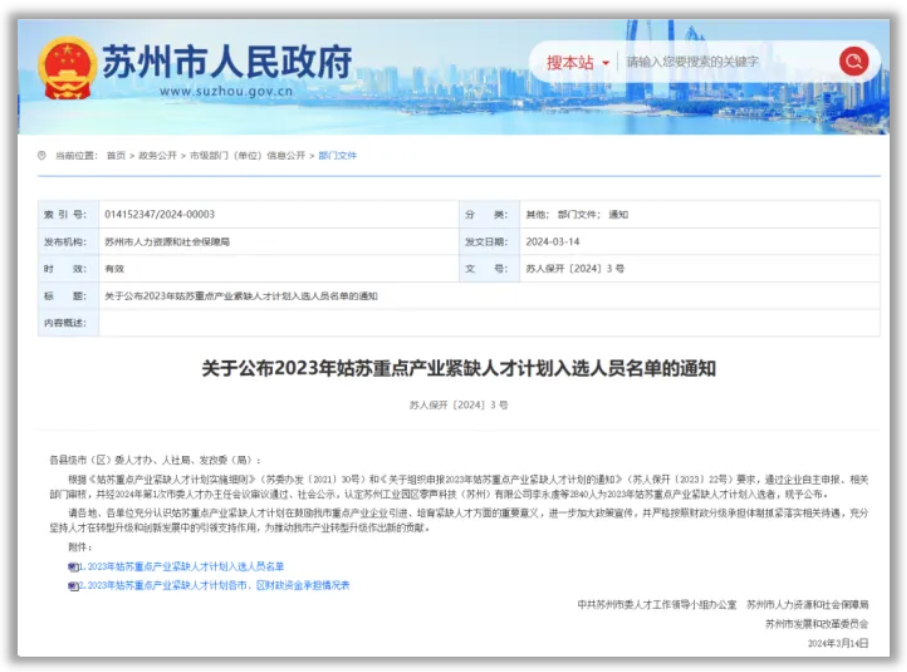The image size is (907, 672).
Task: Select 部门文件 breadcrumb link
Action: [x=337, y=156]
